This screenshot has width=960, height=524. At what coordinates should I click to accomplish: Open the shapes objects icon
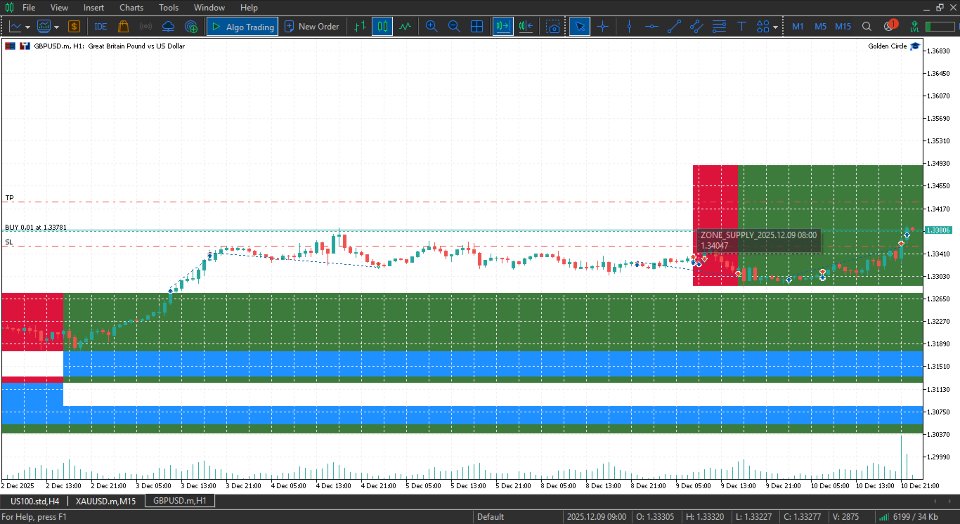tap(763, 26)
